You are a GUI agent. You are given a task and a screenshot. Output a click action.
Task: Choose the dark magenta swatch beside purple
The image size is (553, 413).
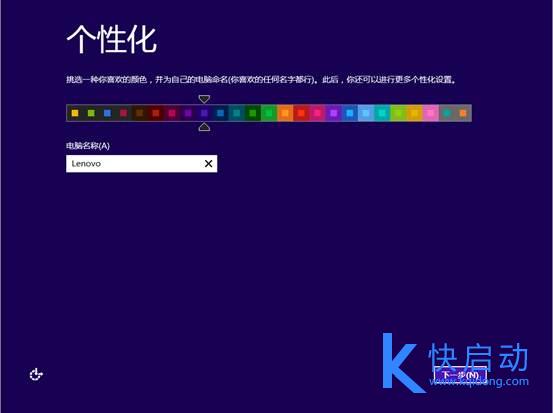172,113
